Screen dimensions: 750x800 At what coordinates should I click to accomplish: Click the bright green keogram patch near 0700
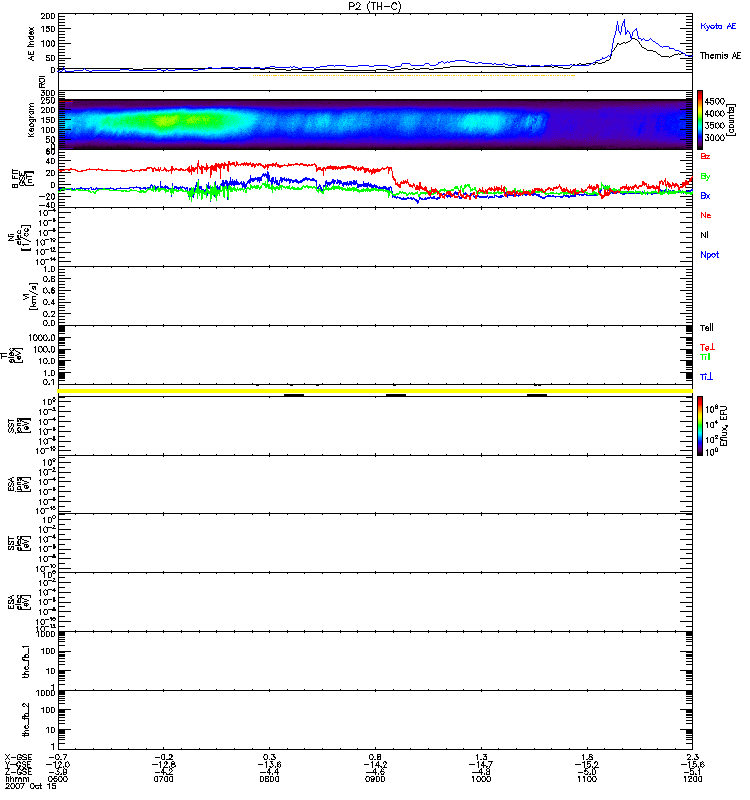165,121
